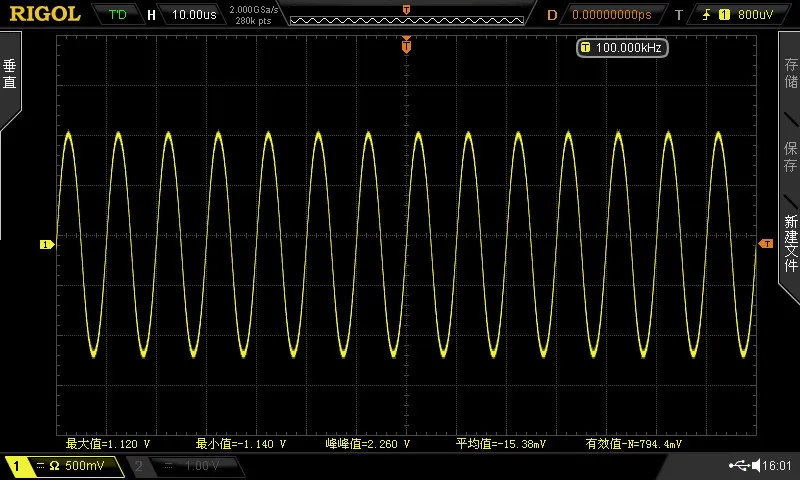Select the D delay value 0.00000000ps
The width and height of the screenshot is (800, 480).
(x=612, y=15)
